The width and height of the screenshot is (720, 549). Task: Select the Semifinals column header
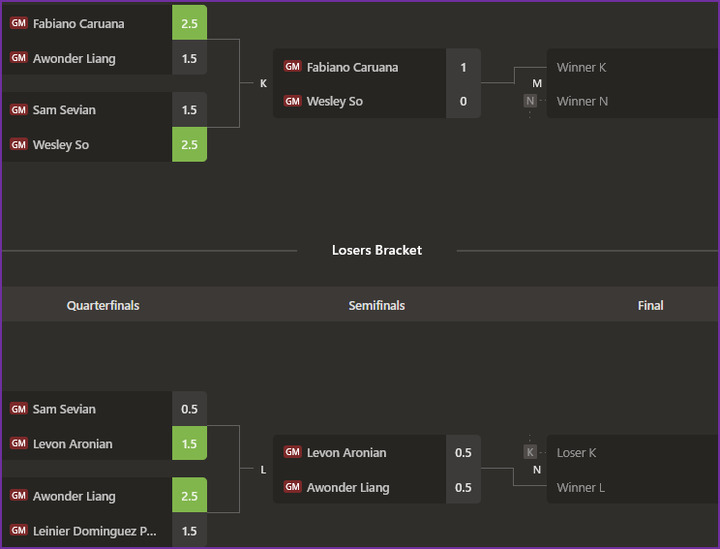[x=376, y=305]
